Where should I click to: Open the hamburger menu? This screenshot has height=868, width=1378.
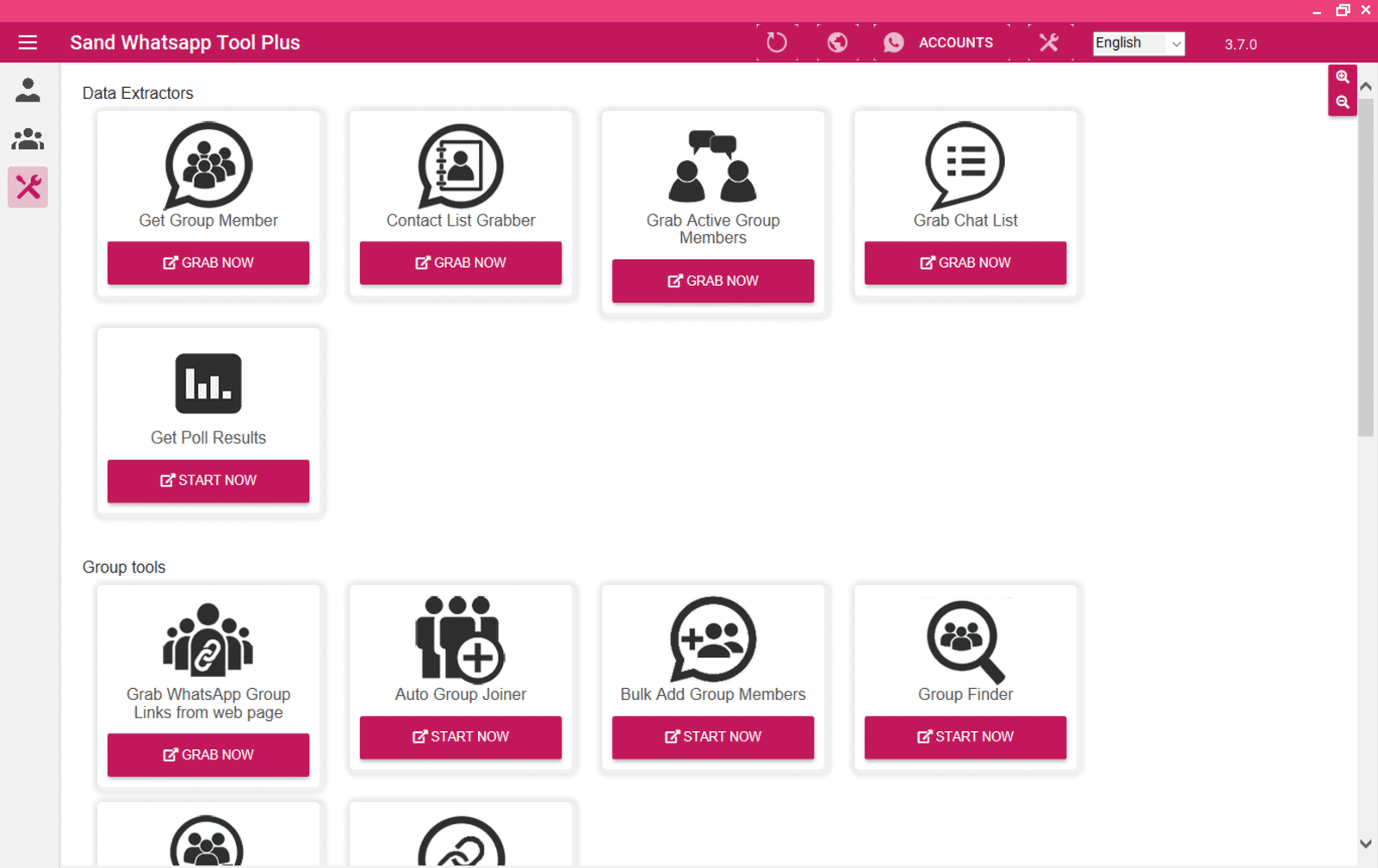28,42
